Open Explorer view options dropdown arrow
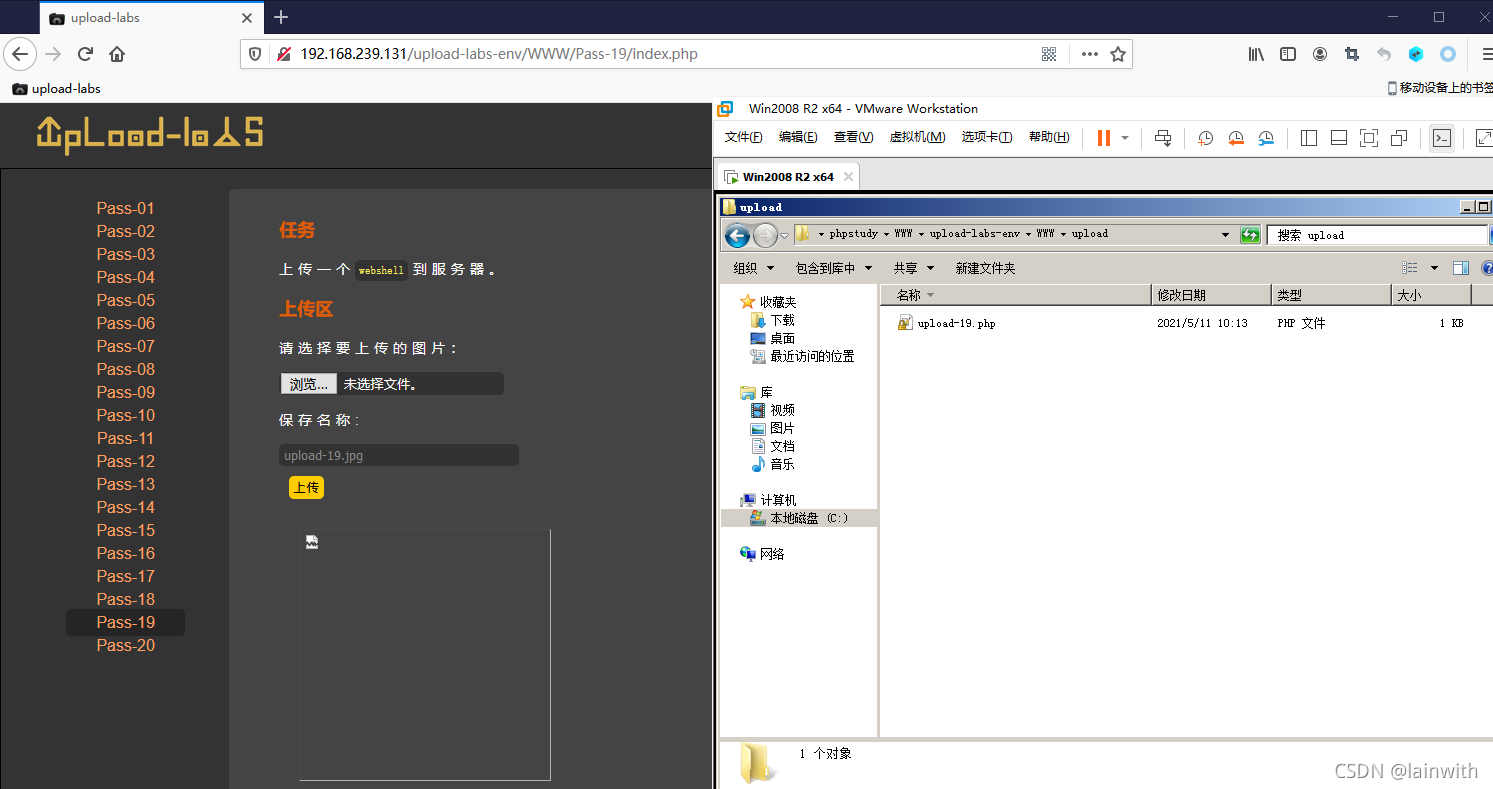Screen dimensions: 1493x789 coord(1434,268)
